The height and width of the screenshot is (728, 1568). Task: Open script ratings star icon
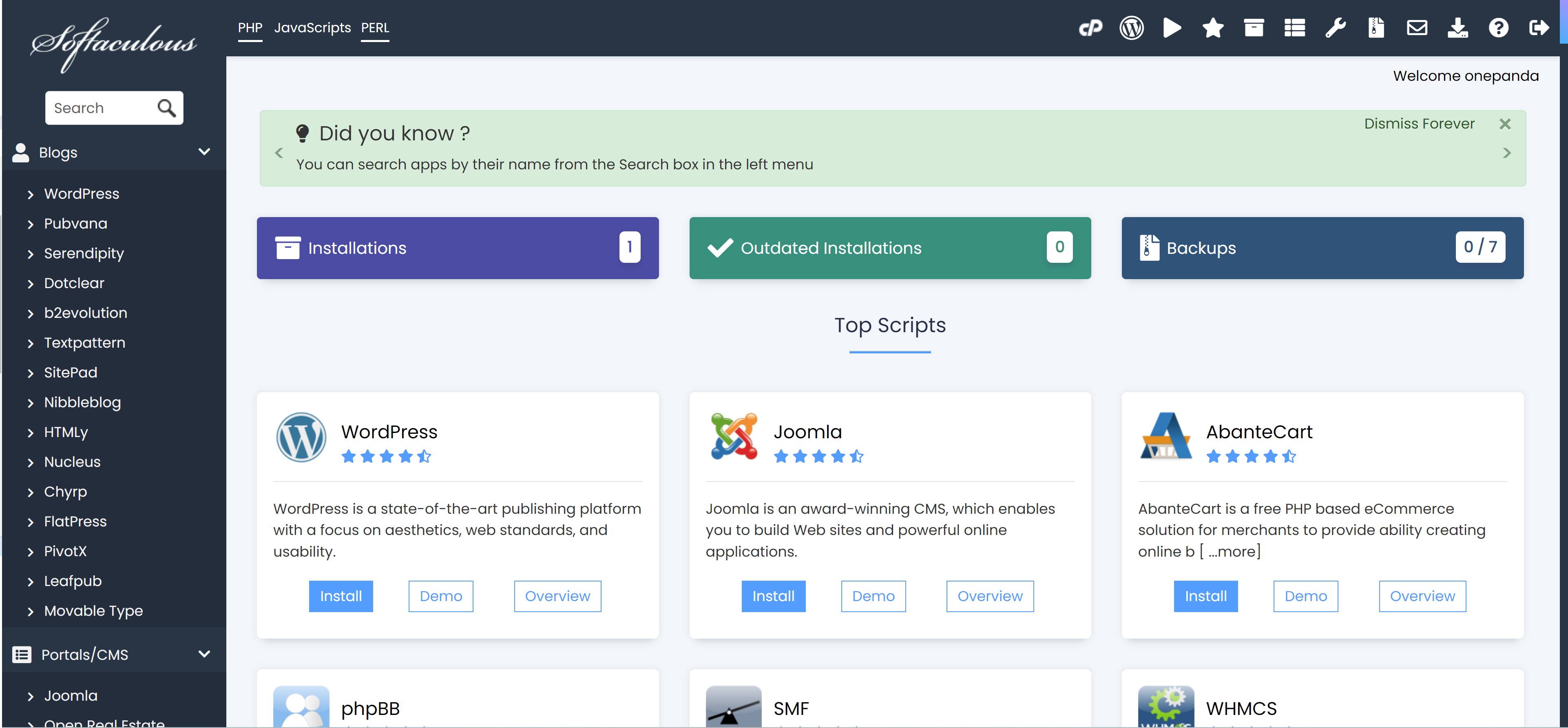tap(1212, 28)
